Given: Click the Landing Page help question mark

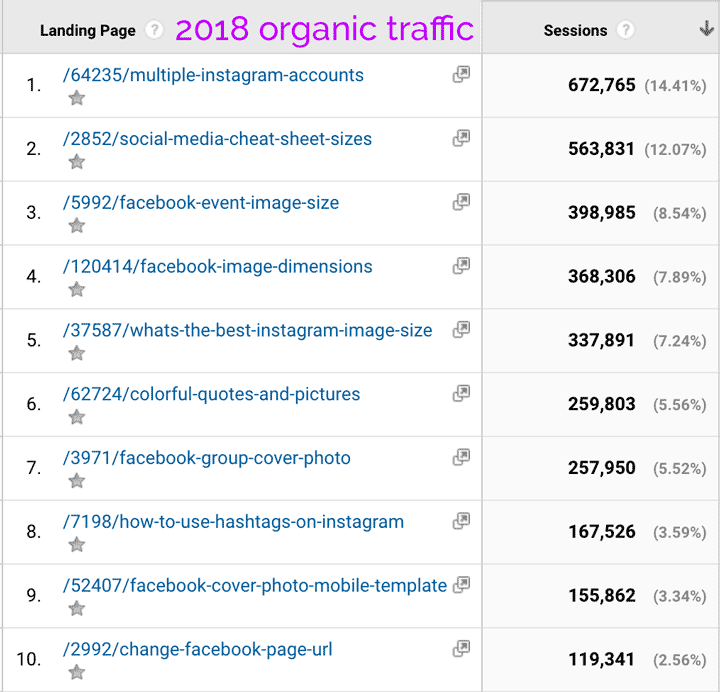Looking at the screenshot, I should pyautogui.click(x=154, y=30).
